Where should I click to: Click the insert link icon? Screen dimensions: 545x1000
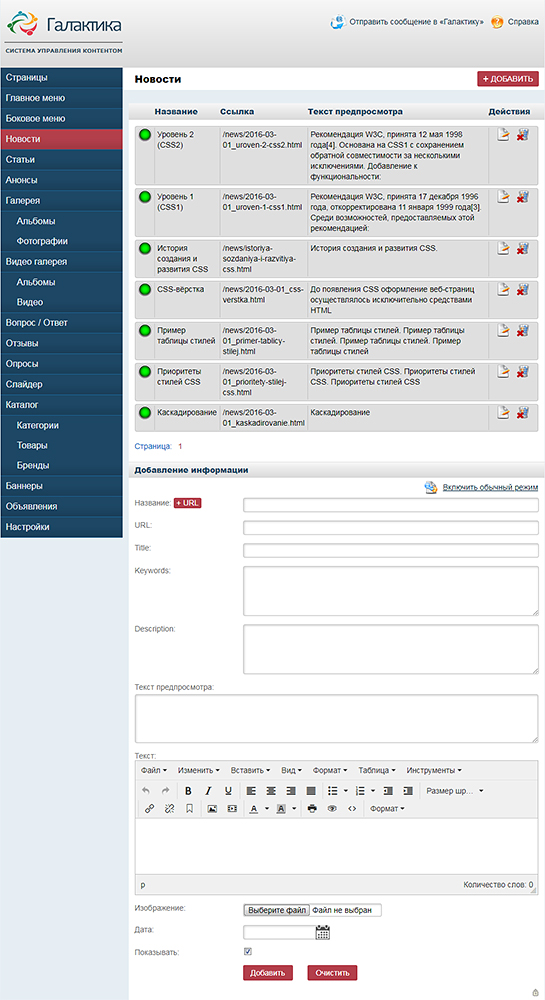tap(149, 809)
